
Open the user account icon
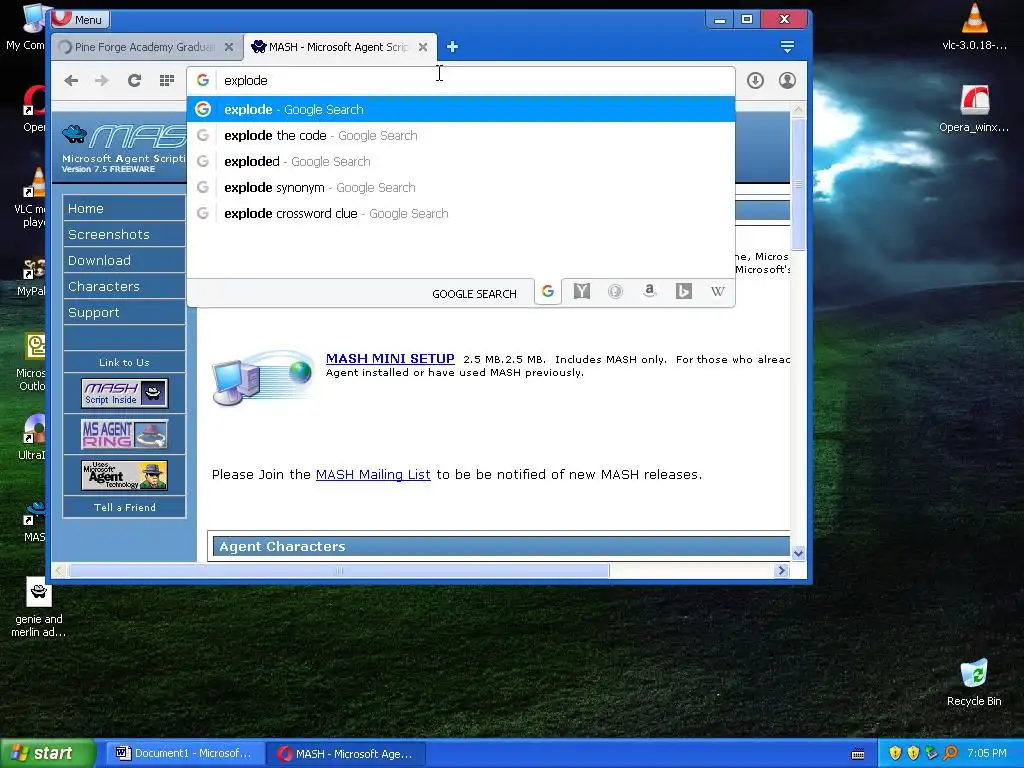click(787, 80)
